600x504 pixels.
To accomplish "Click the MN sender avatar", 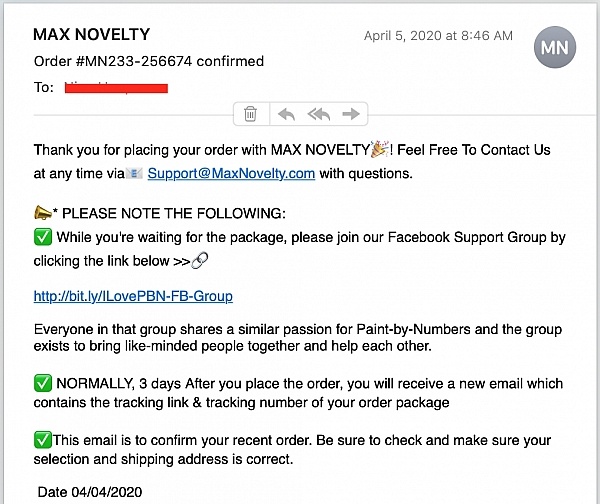I will point(555,47).
